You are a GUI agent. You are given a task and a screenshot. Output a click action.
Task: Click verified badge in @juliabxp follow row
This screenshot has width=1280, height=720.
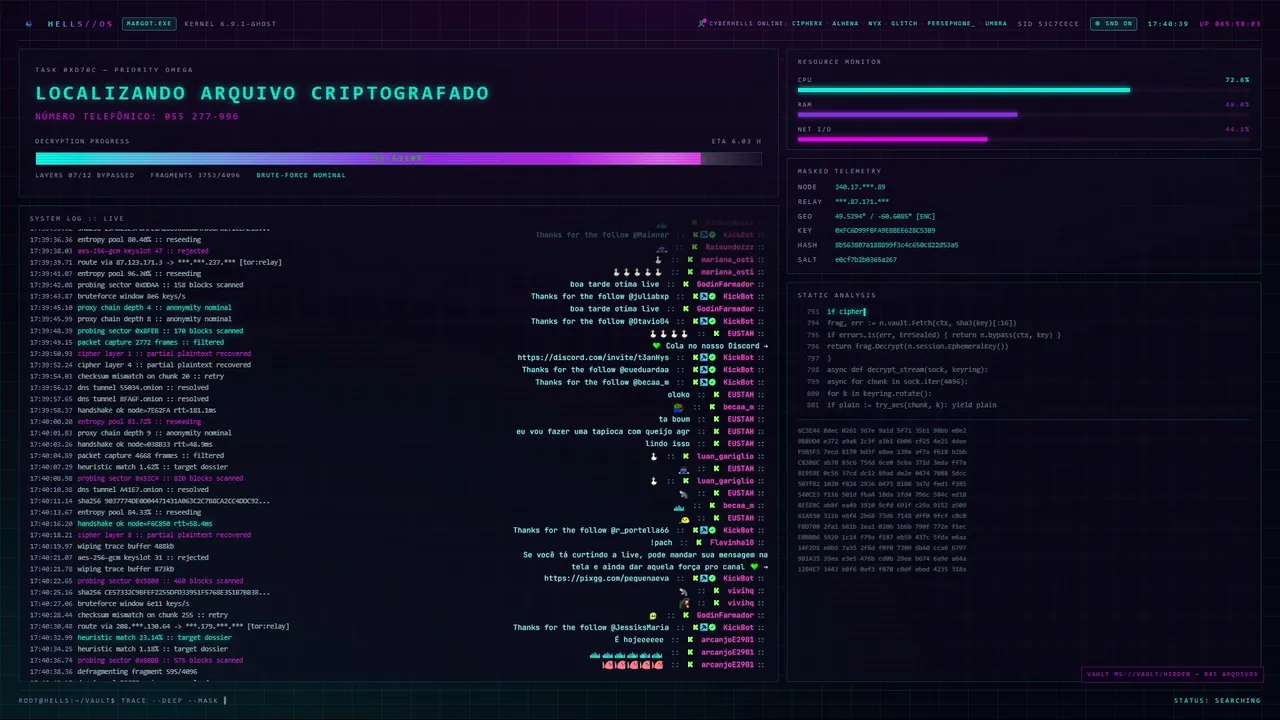[711, 296]
